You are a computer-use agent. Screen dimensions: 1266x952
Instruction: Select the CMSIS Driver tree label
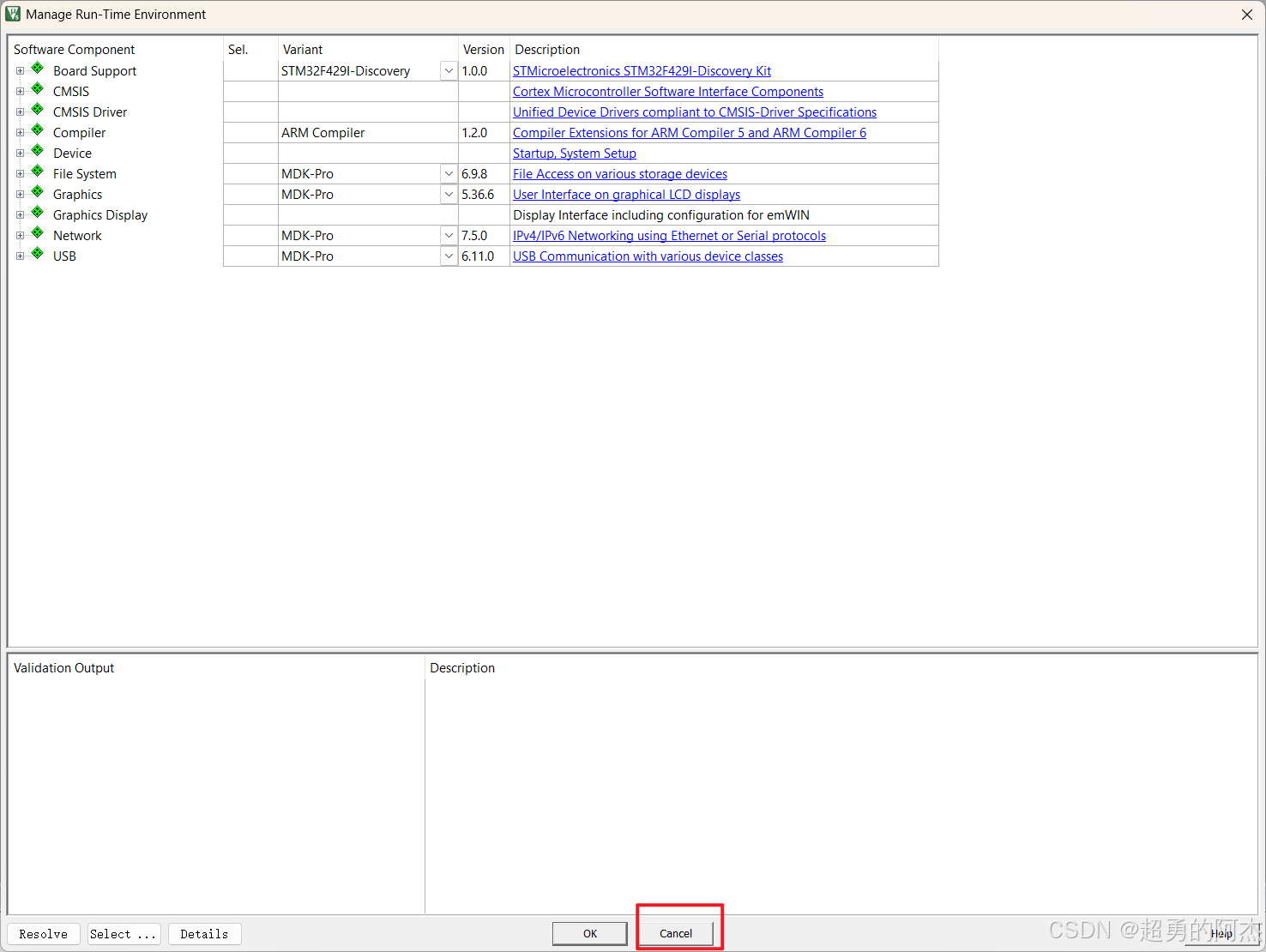tap(90, 112)
